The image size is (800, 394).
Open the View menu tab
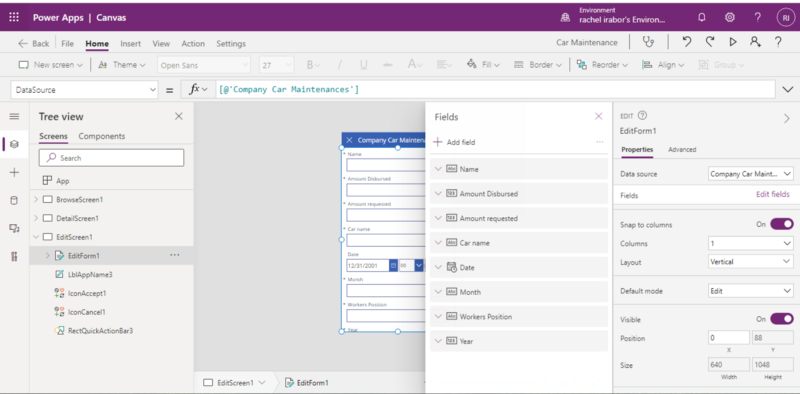point(161,43)
